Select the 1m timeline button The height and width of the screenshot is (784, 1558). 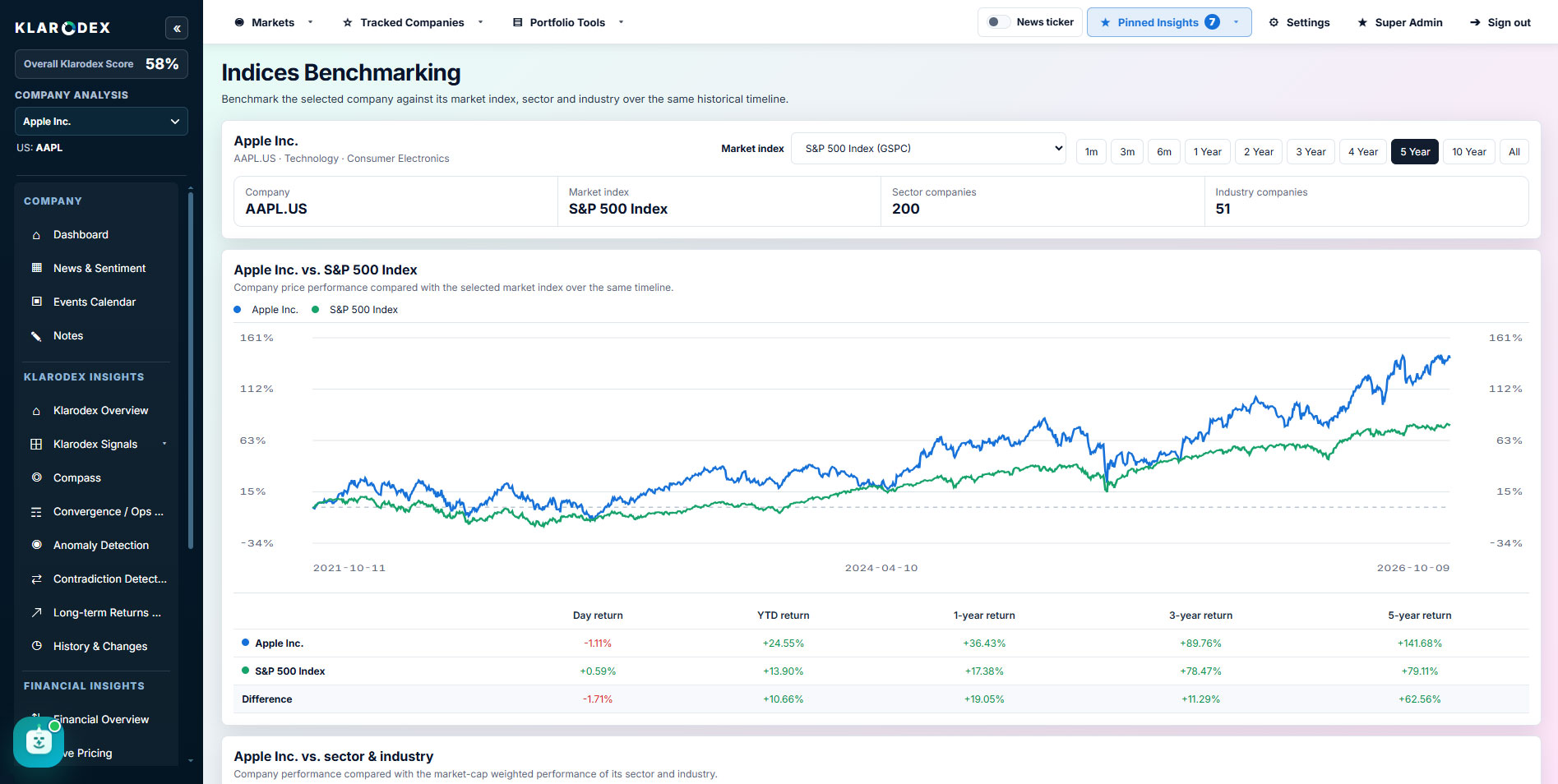coord(1091,152)
